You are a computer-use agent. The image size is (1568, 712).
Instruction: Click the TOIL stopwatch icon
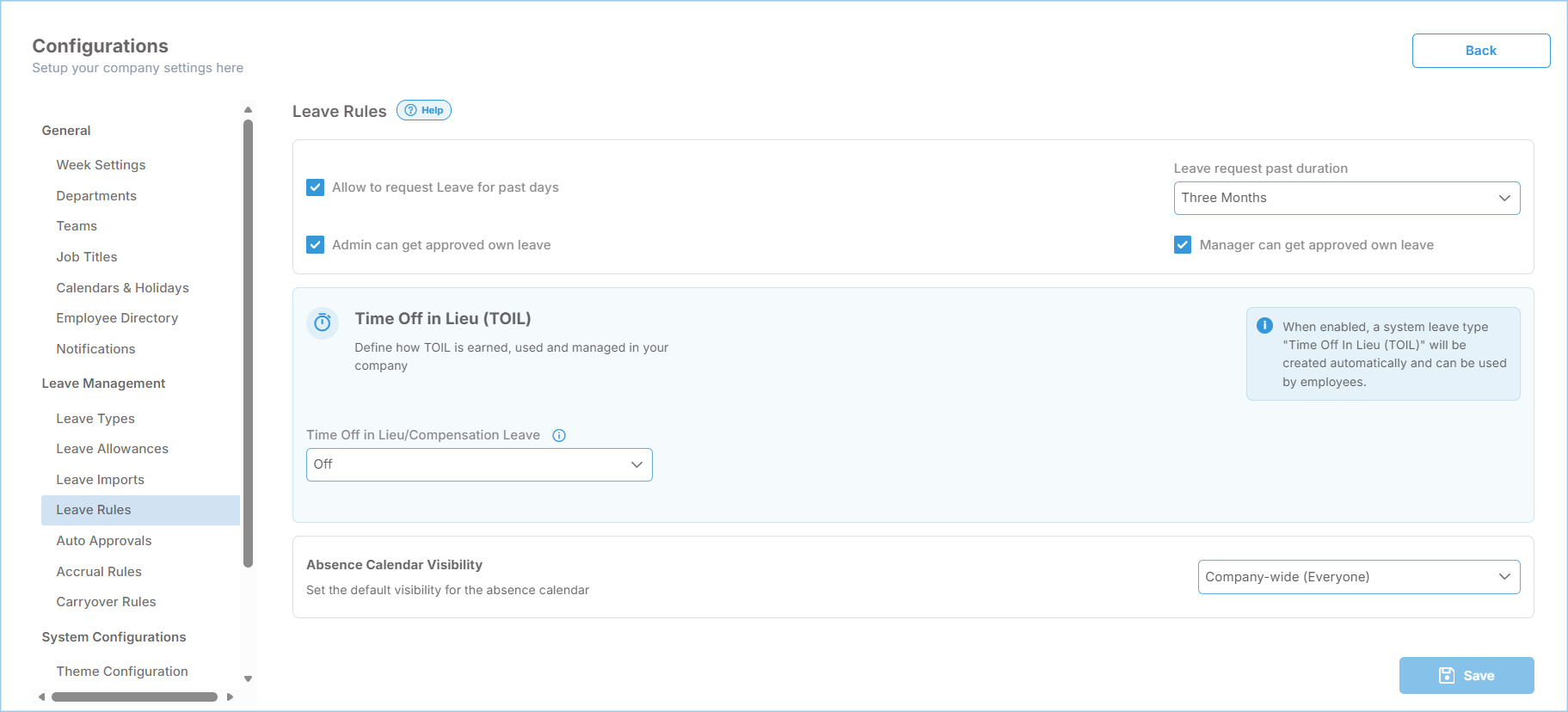coord(323,322)
